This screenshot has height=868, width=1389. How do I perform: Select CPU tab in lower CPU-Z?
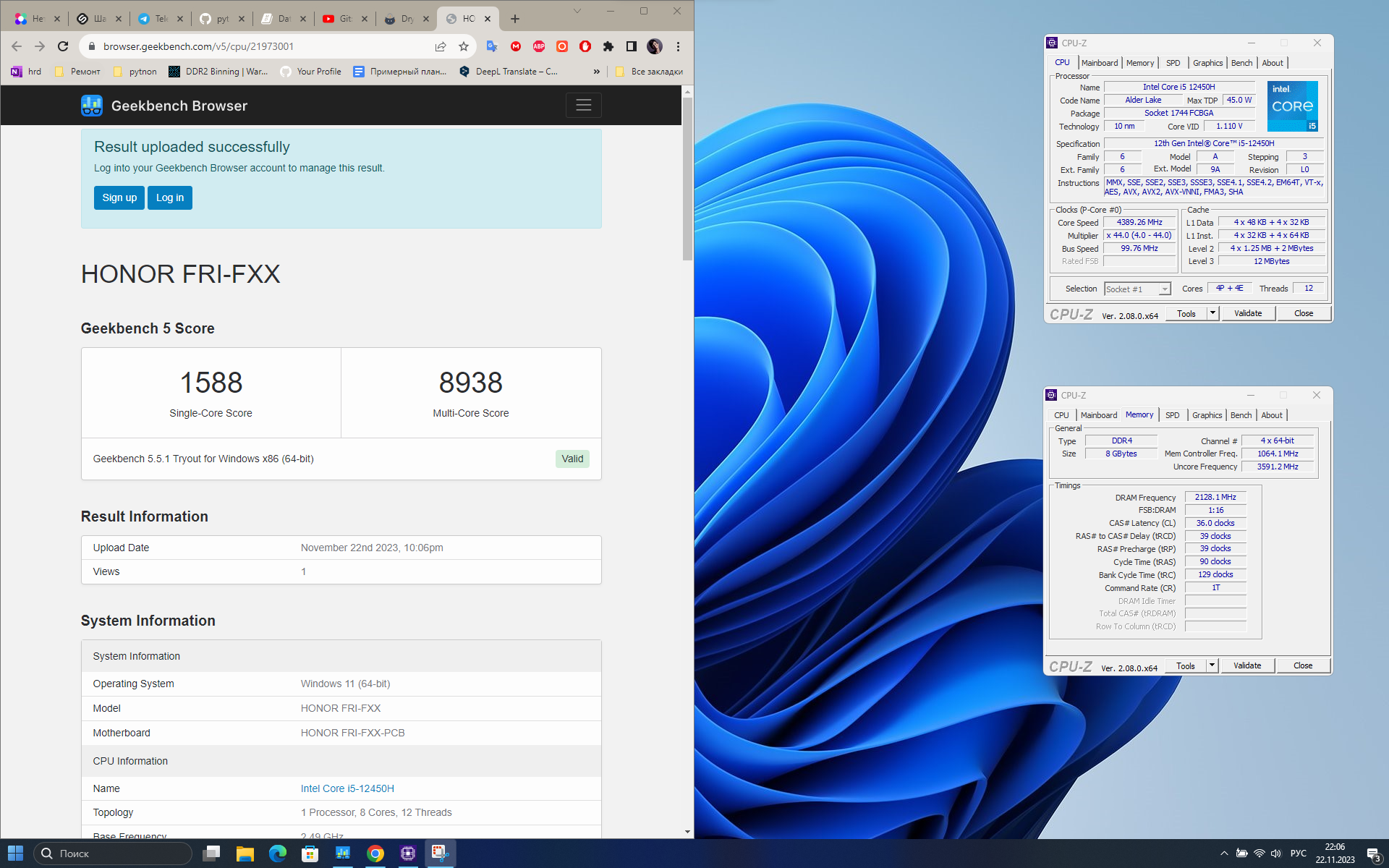click(1061, 415)
